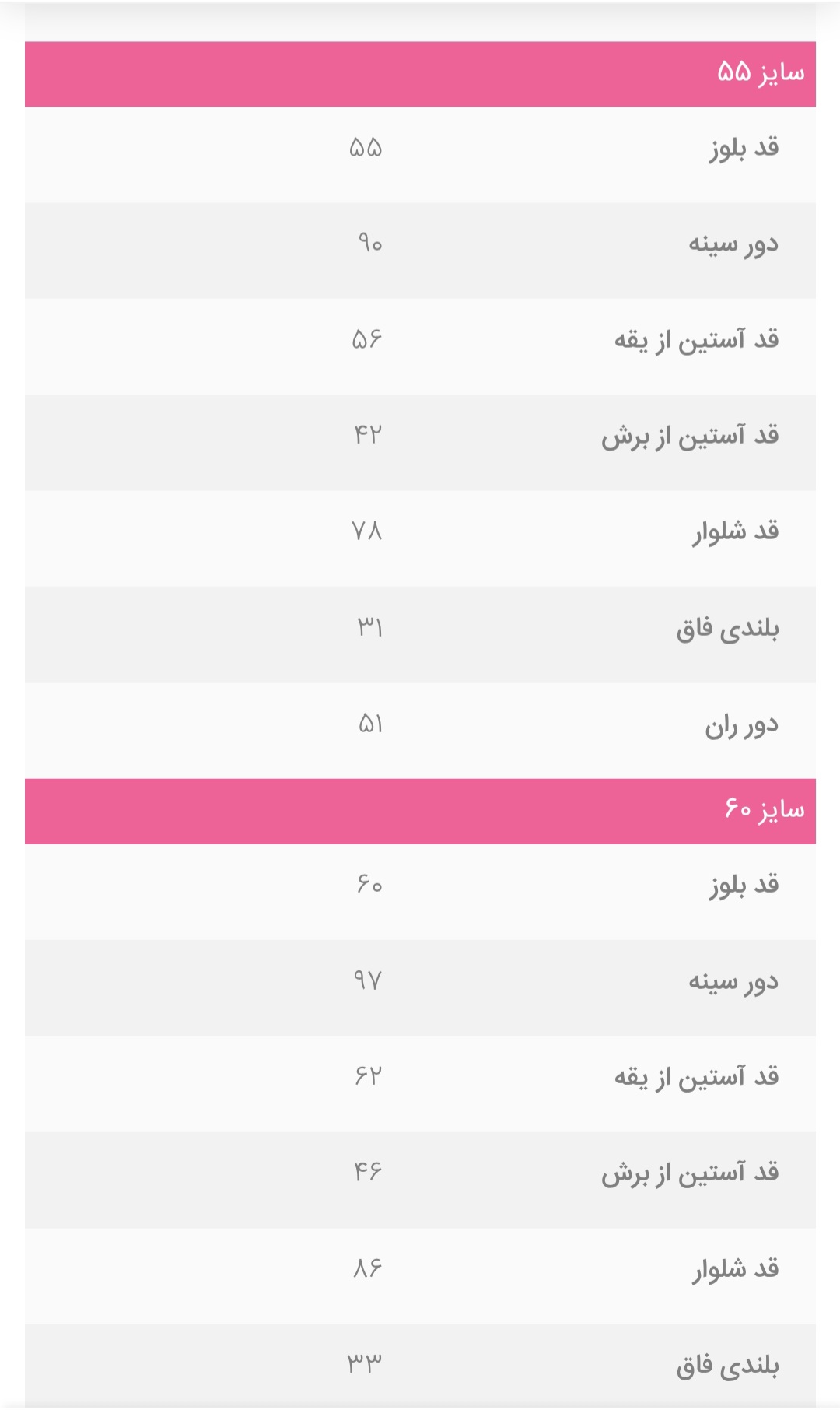Select دور سینه label in size 55 section

tap(733, 244)
